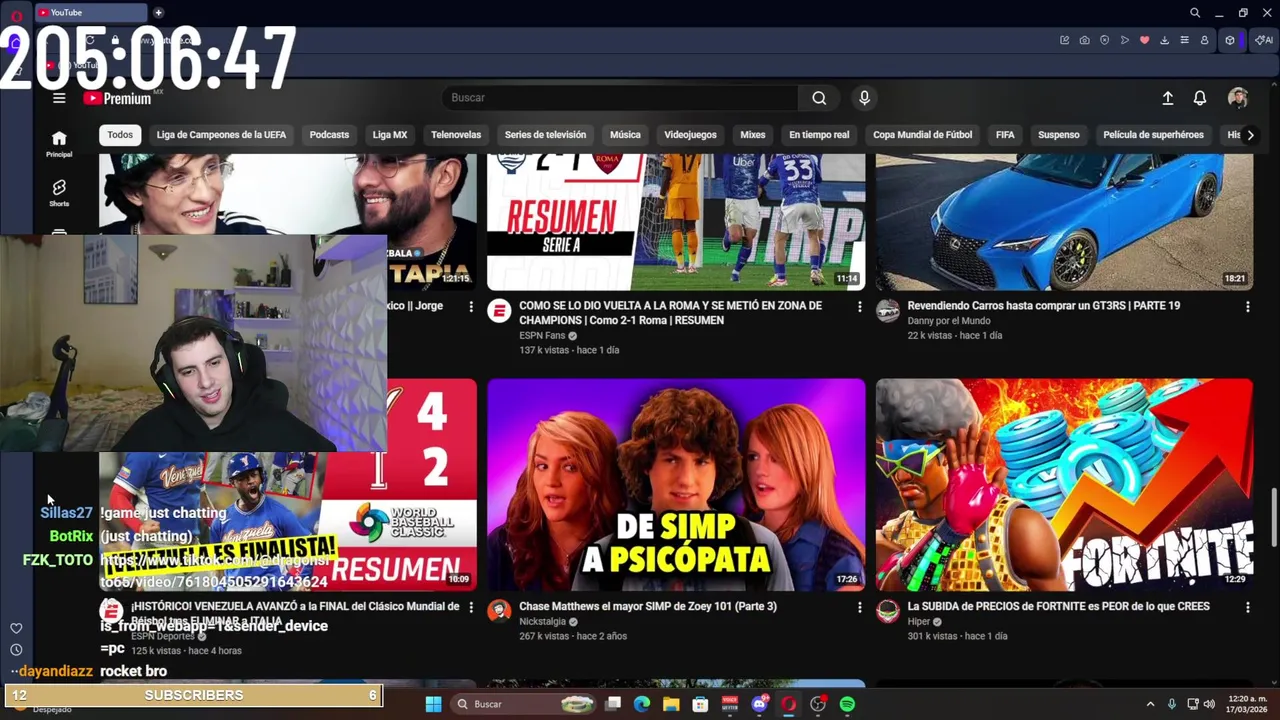Open Revendiendo Carros hasta comprar GT3RS title
1280x720 pixels.
(x=1044, y=306)
